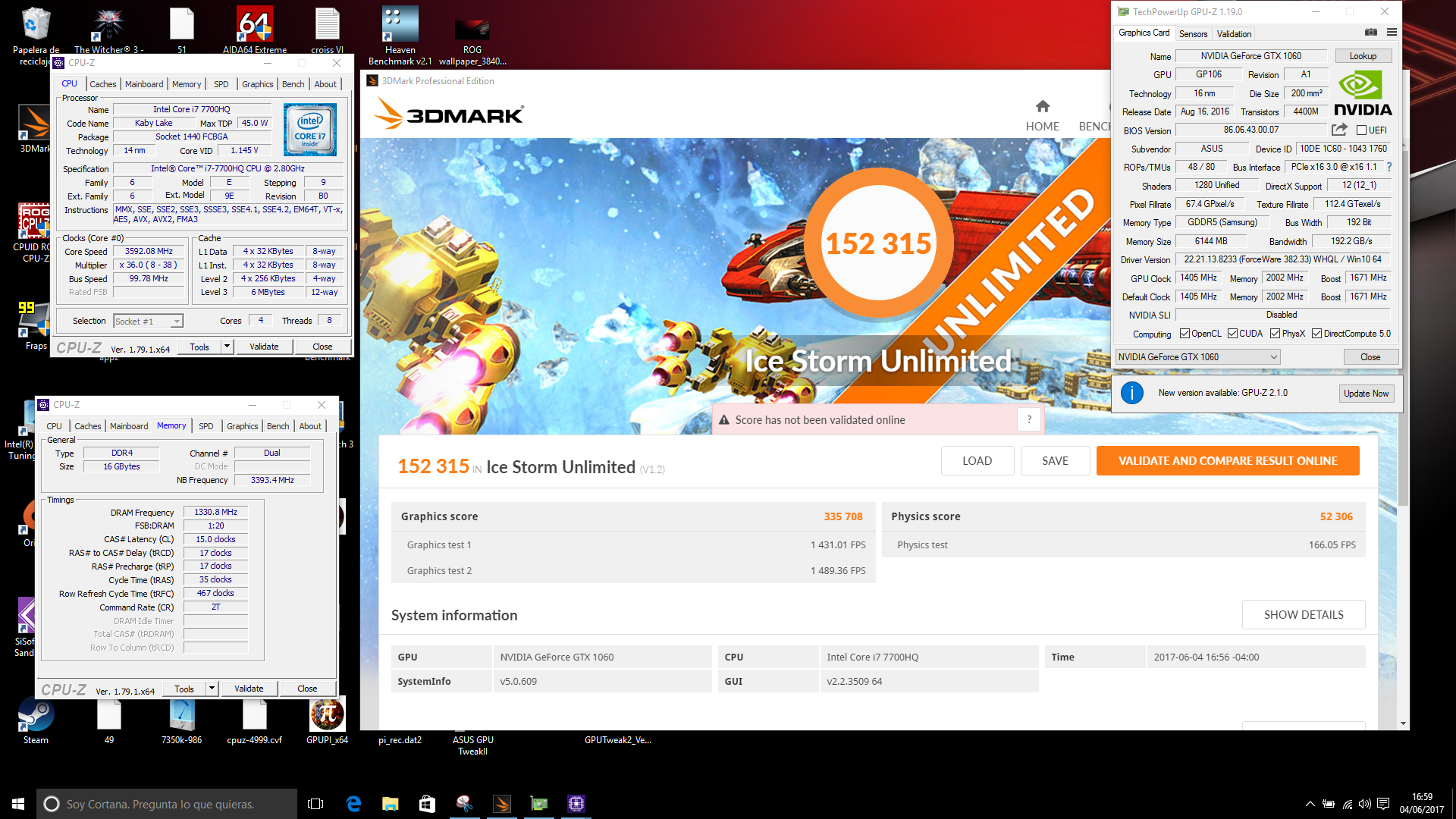Click the scroll down arrow in 3DMark
The image size is (1456, 819).
(1403, 724)
